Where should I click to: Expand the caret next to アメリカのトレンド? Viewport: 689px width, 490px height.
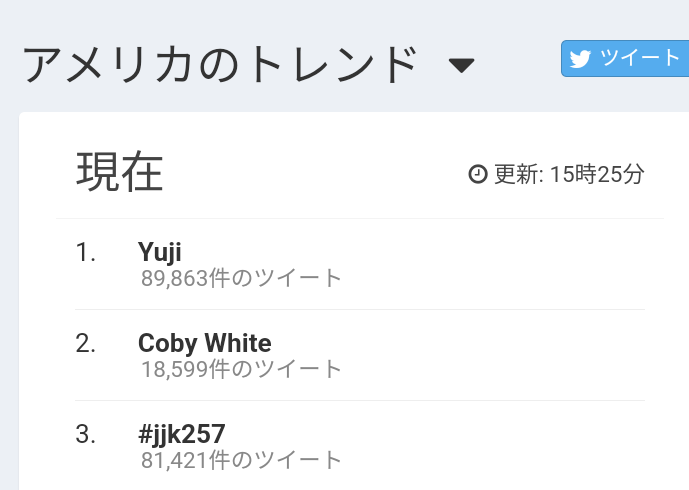[461, 66]
